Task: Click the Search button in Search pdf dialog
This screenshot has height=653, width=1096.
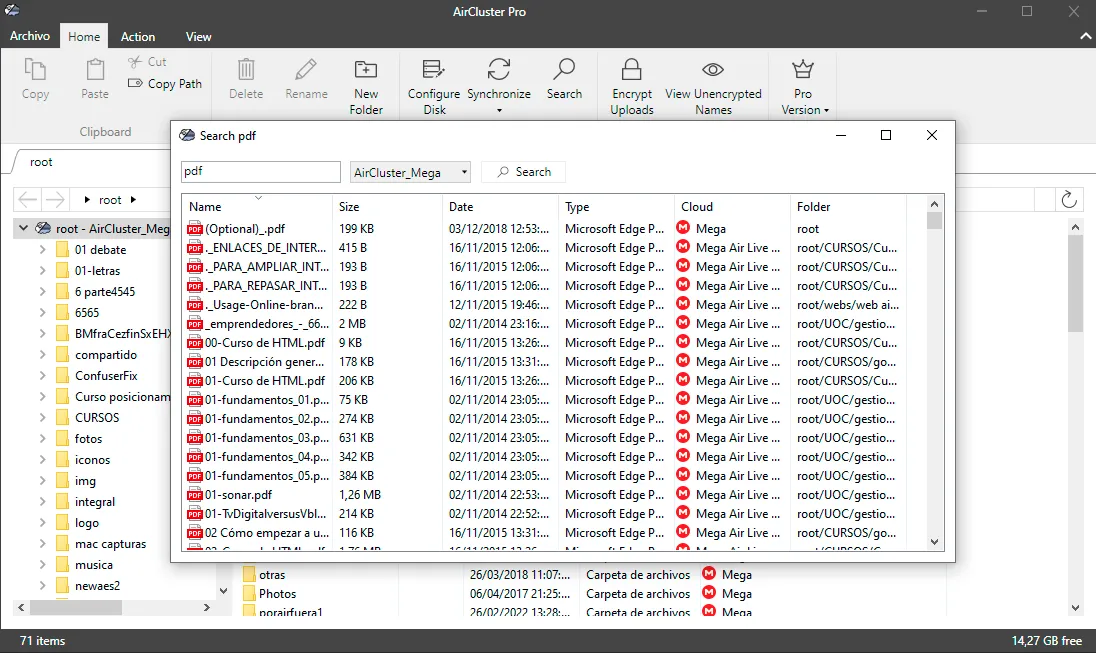Action: coord(524,172)
